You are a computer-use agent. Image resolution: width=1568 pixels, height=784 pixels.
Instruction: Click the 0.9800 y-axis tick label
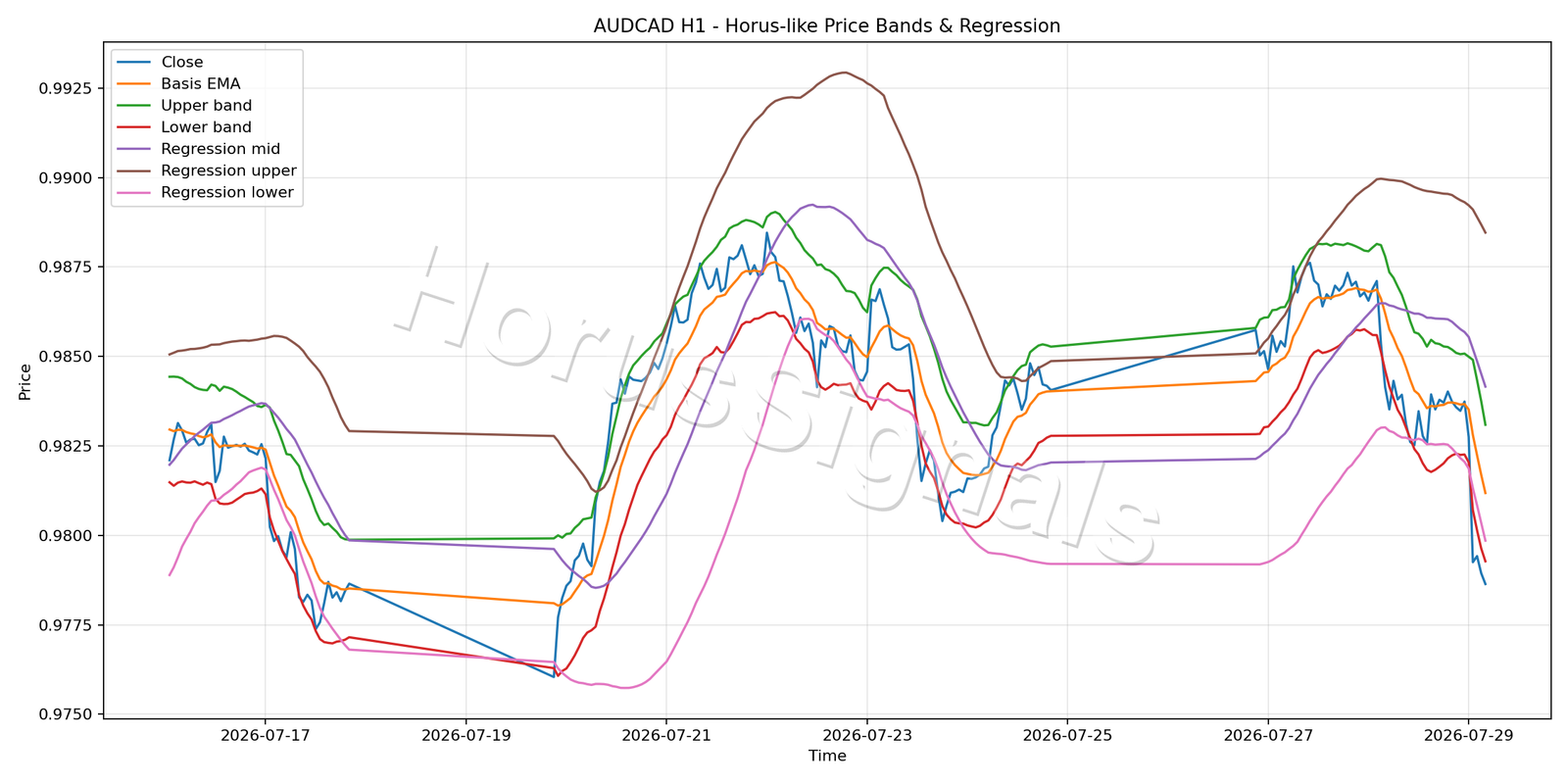pyautogui.click(x=66, y=536)
